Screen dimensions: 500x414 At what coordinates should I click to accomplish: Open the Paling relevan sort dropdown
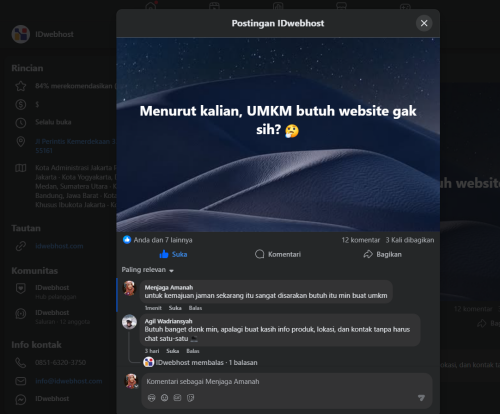click(x=148, y=270)
